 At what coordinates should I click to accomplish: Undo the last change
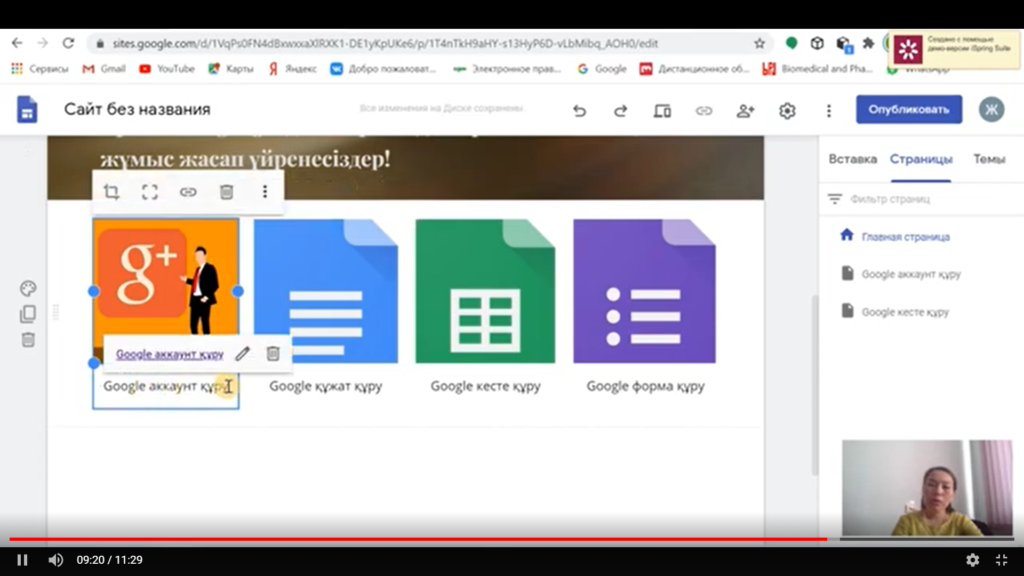click(x=579, y=110)
